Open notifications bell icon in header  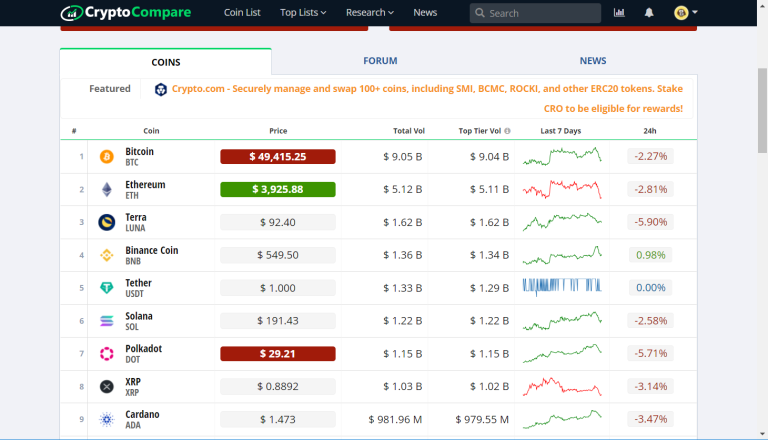pyautogui.click(x=649, y=13)
